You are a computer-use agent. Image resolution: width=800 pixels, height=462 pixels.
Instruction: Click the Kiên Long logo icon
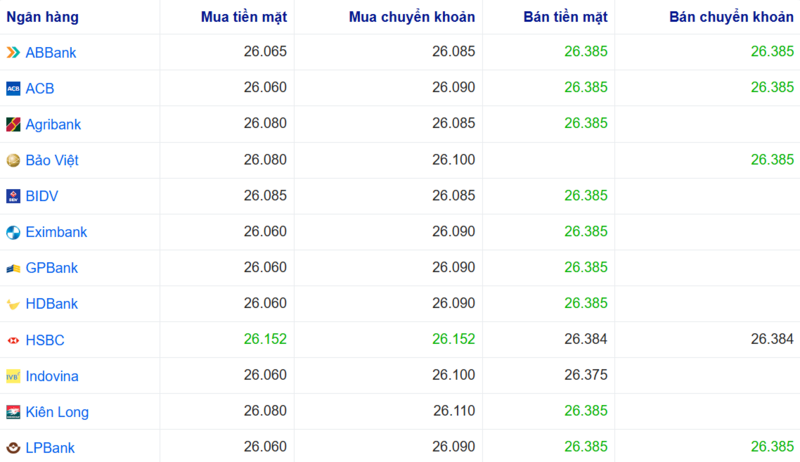(13, 412)
